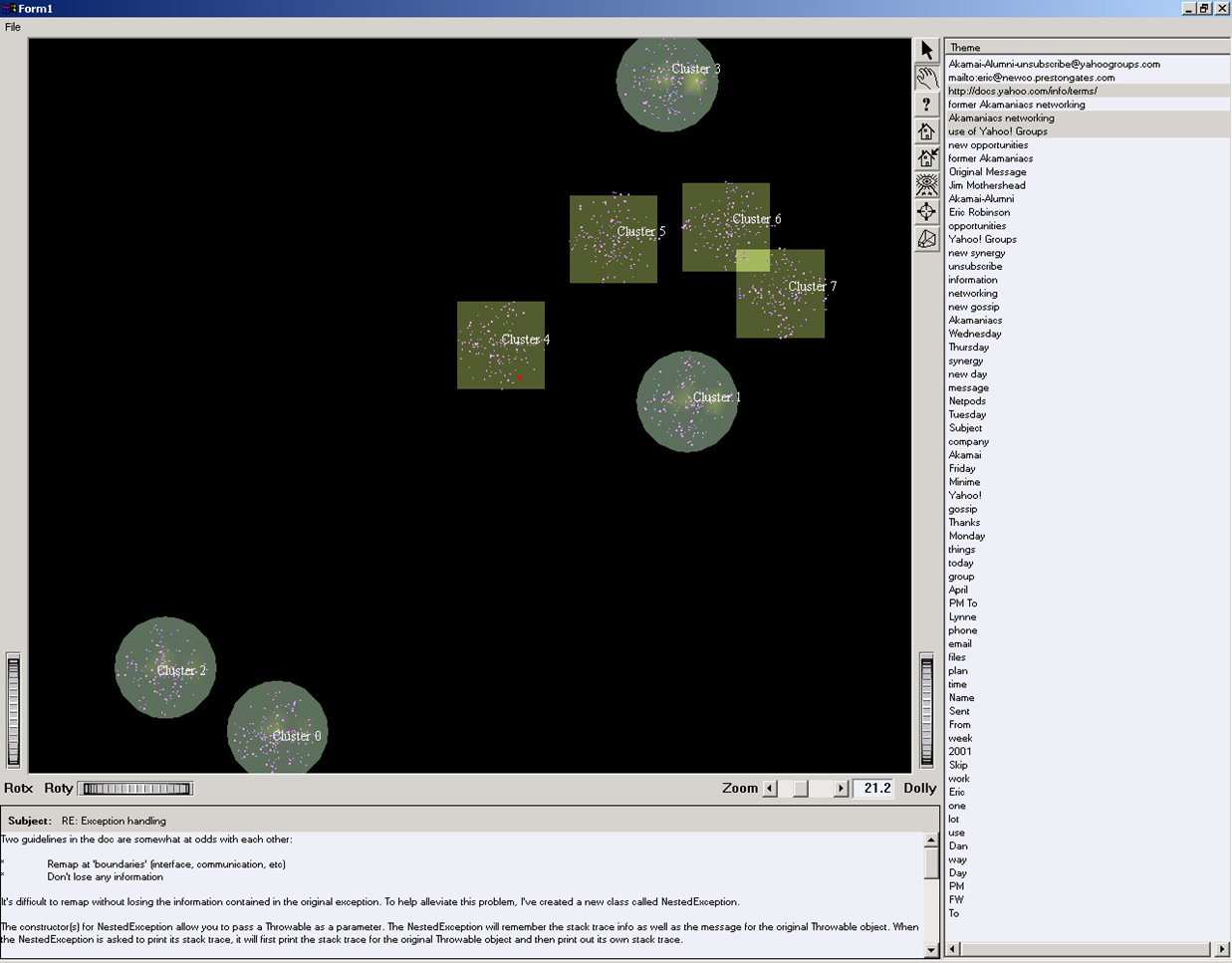Screen dimensions: 1232x963
Task: Click the question mark help icon
Action: pyautogui.click(x=926, y=105)
